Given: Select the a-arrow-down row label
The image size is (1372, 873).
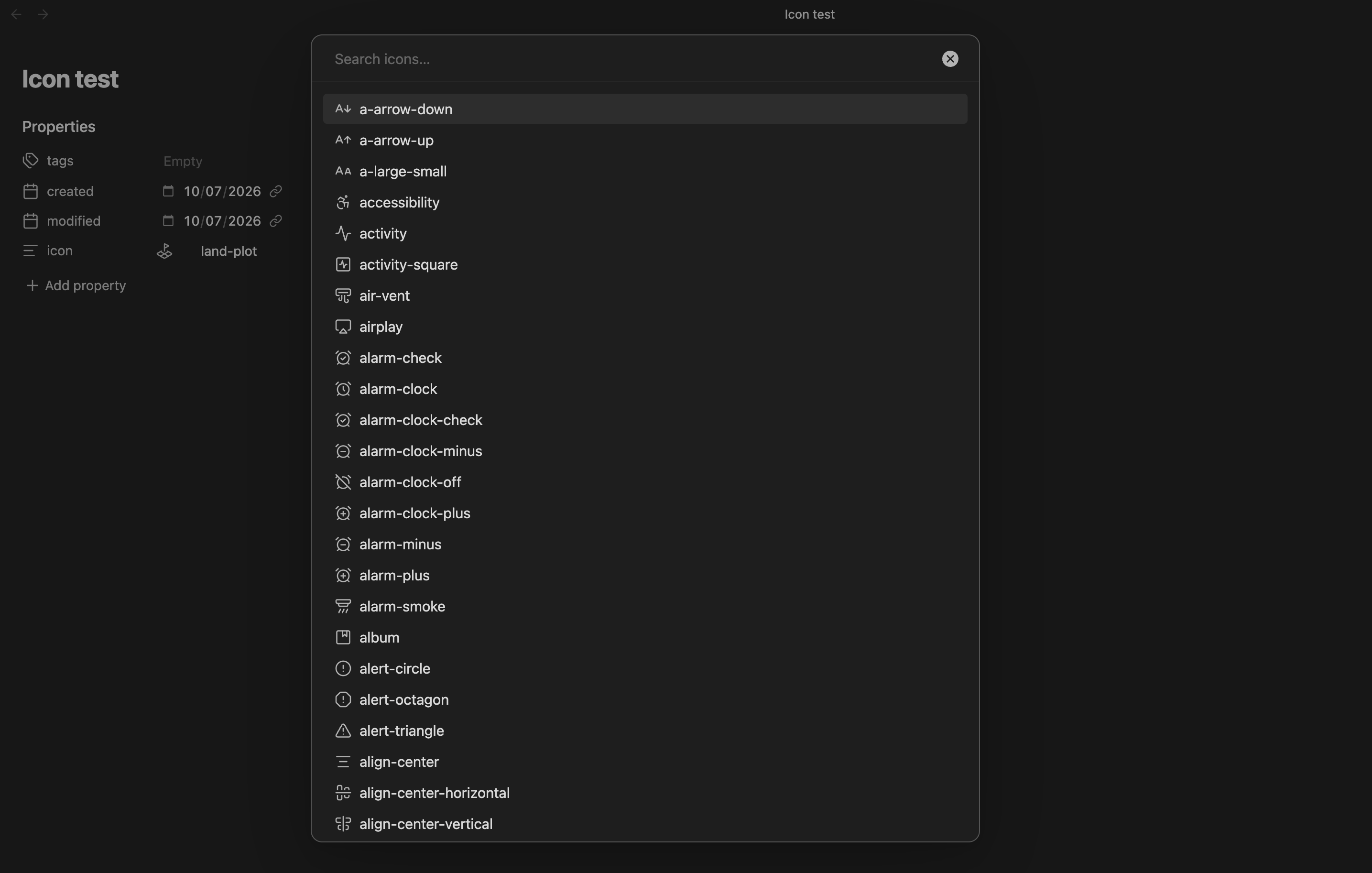Looking at the screenshot, I should (x=406, y=109).
